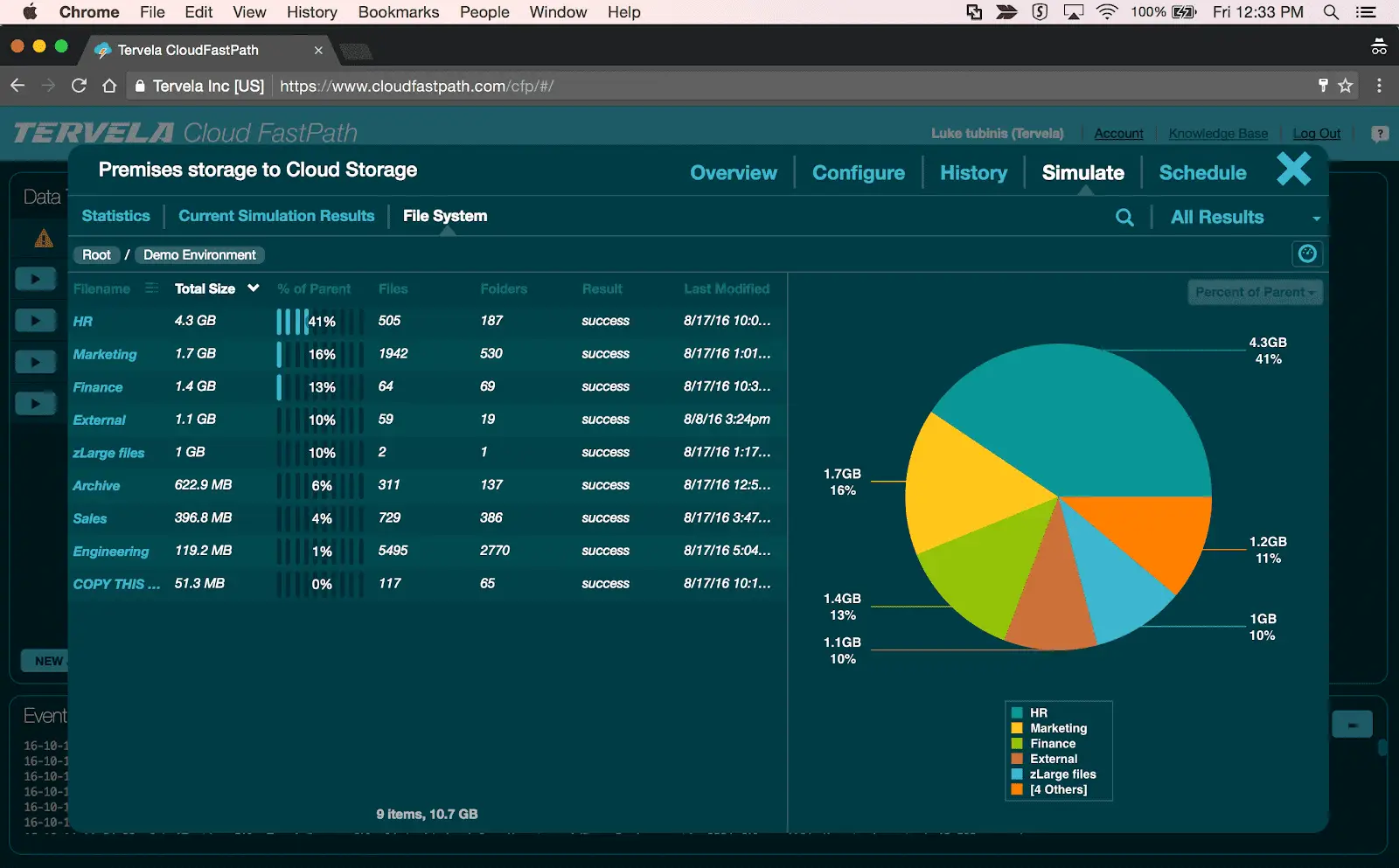Sort by the % of Parent column header
Viewport: 1399px width, 868px height.
coord(314,288)
